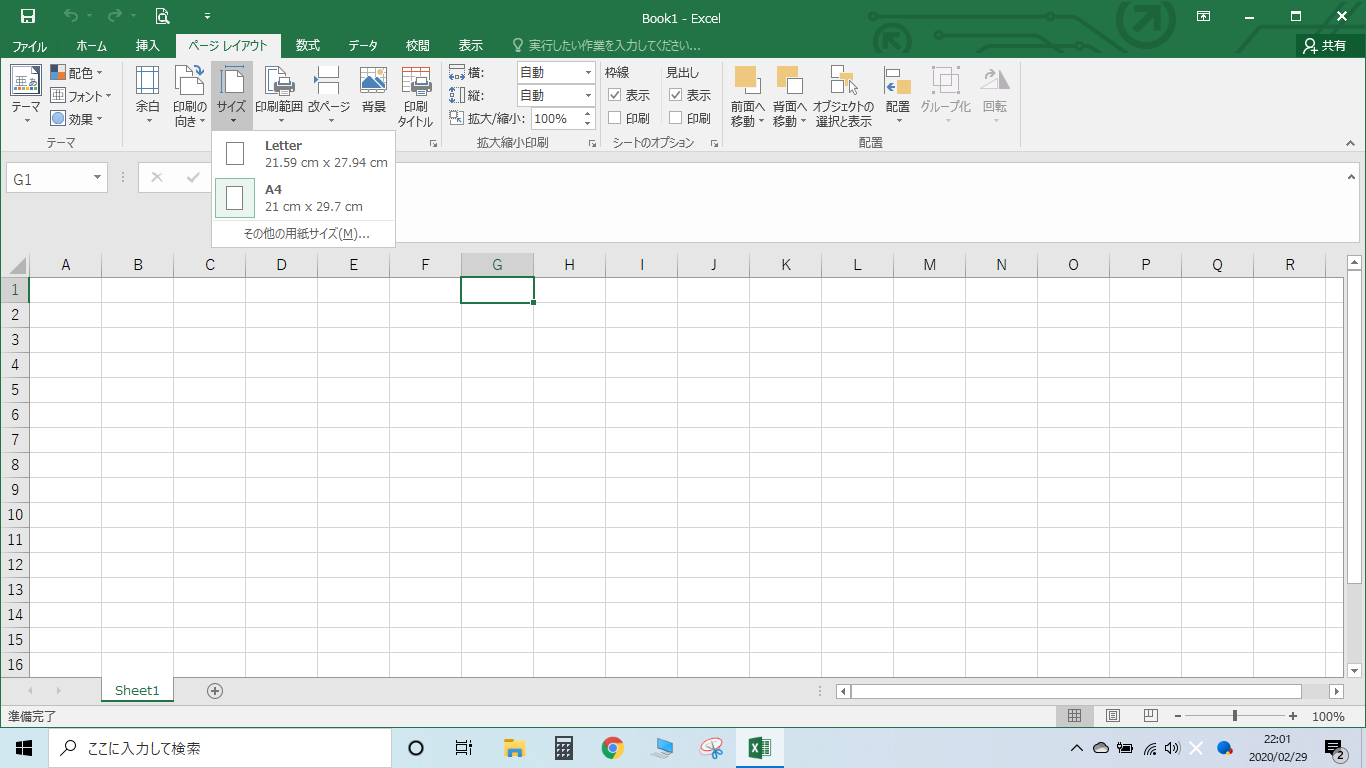Switch to the 挿入 tab
Image resolution: width=1366 pixels, height=768 pixels.
point(148,46)
